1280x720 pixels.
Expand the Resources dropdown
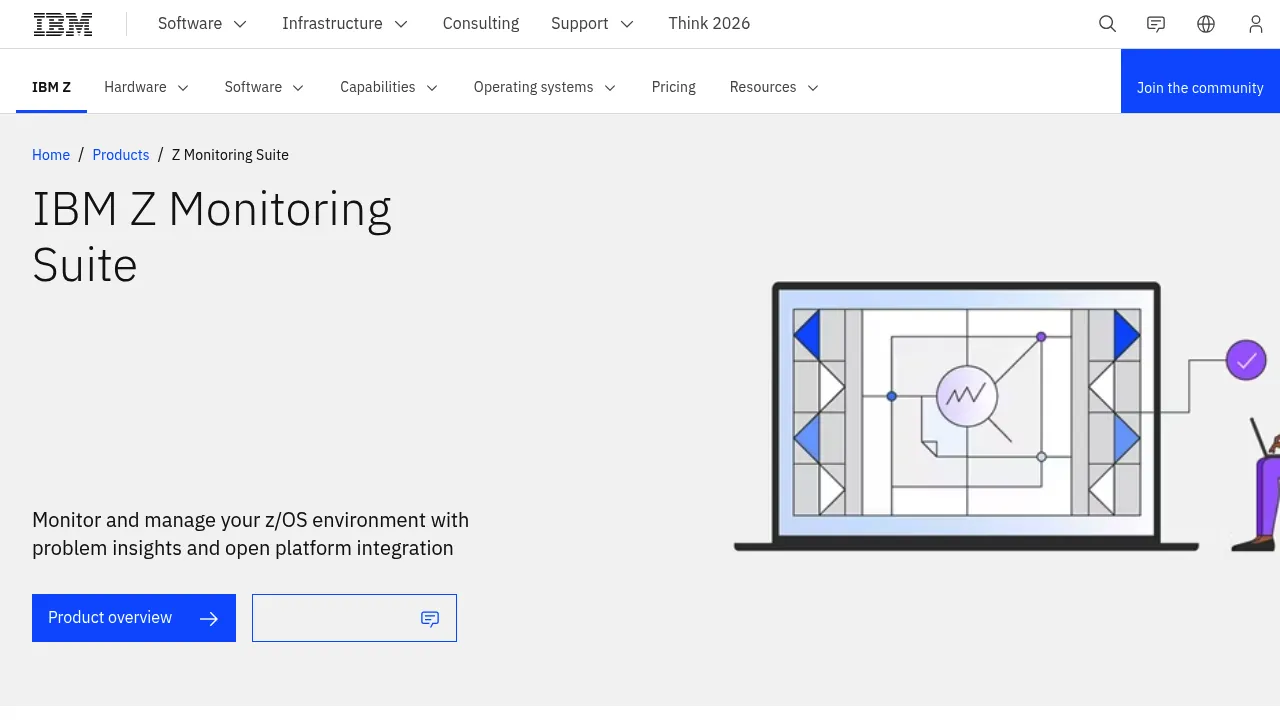pos(774,87)
